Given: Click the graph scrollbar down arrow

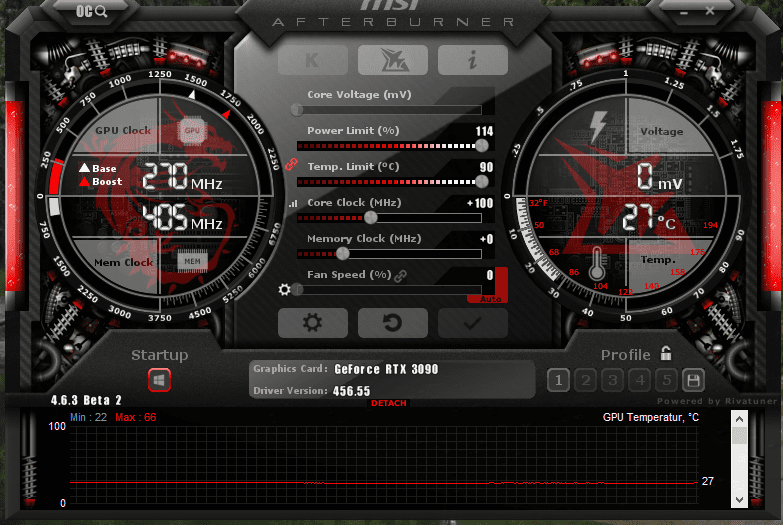Looking at the screenshot, I should pos(739,500).
